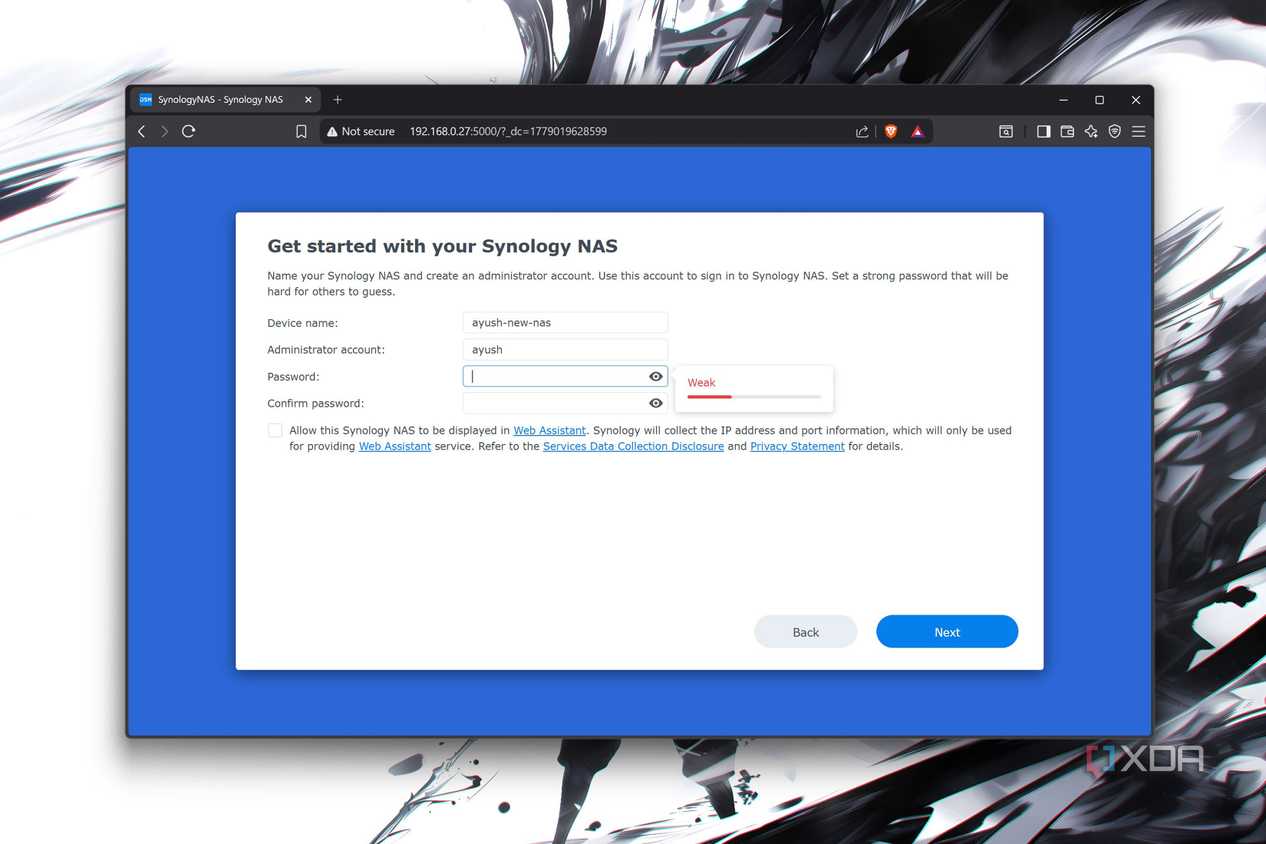Click the 'Device name:' label

(303, 323)
